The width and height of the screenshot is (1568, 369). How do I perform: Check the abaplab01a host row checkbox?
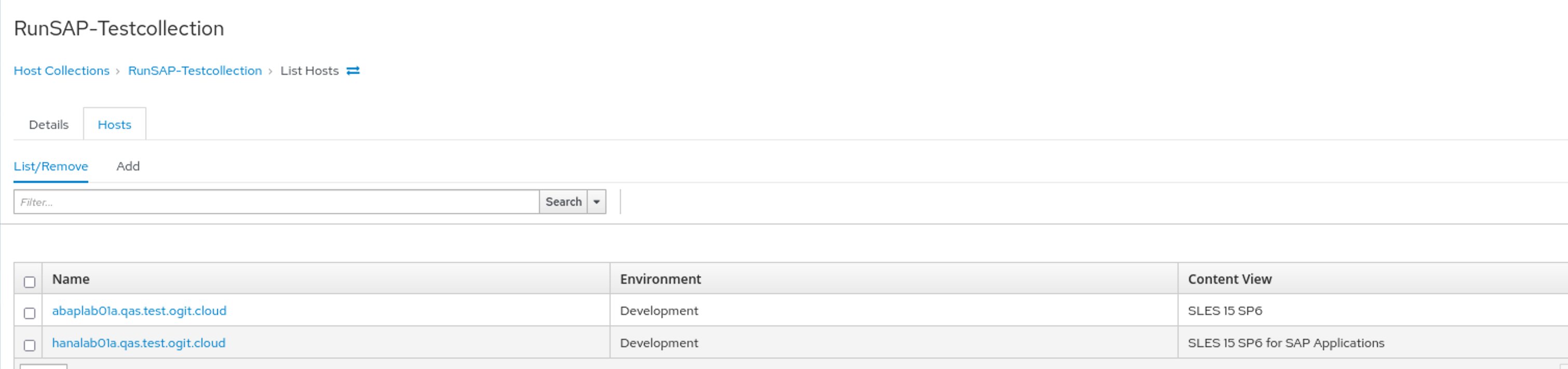[x=29, y=313]
